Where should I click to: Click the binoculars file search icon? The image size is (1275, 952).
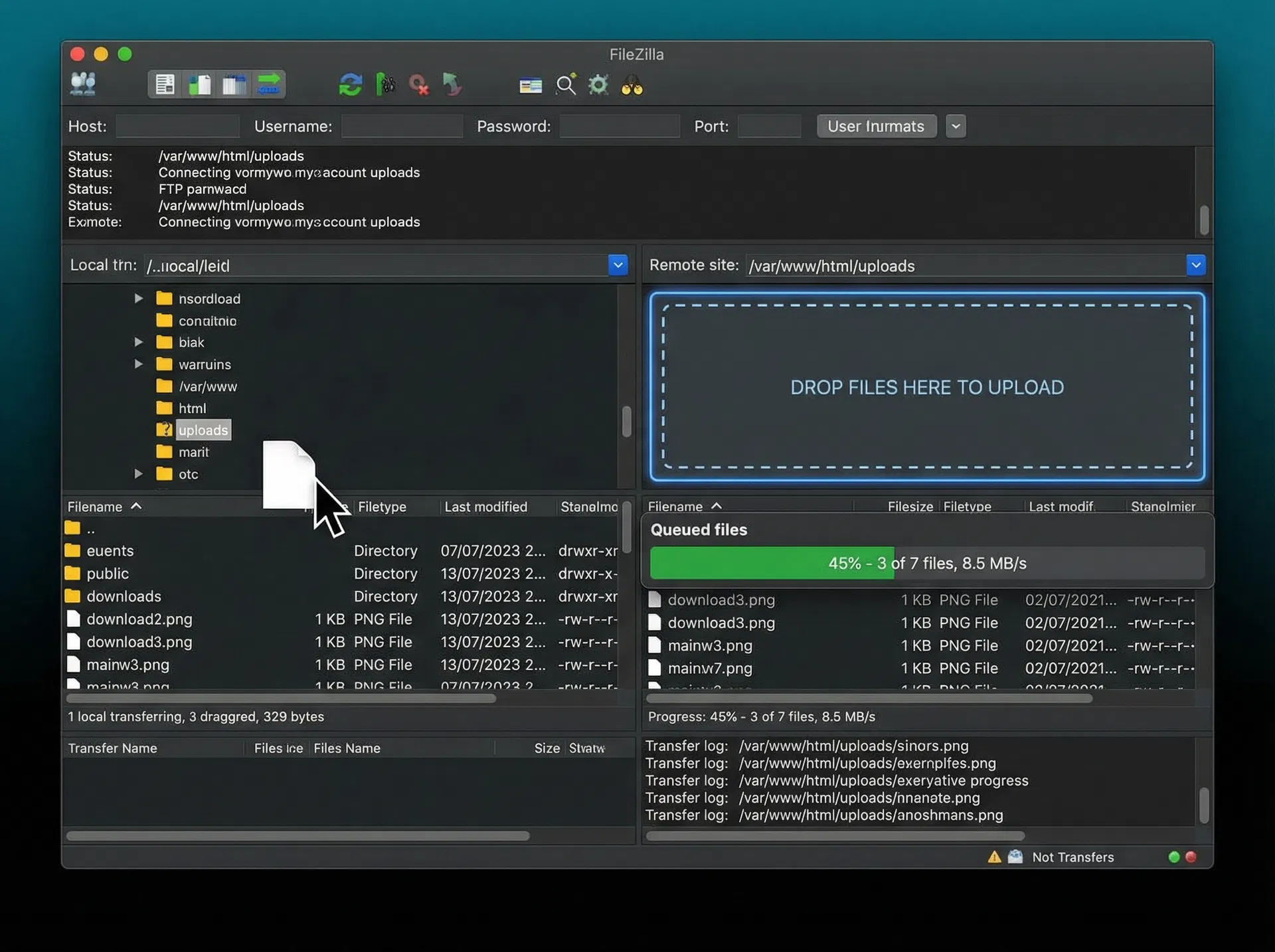point(632,86)
